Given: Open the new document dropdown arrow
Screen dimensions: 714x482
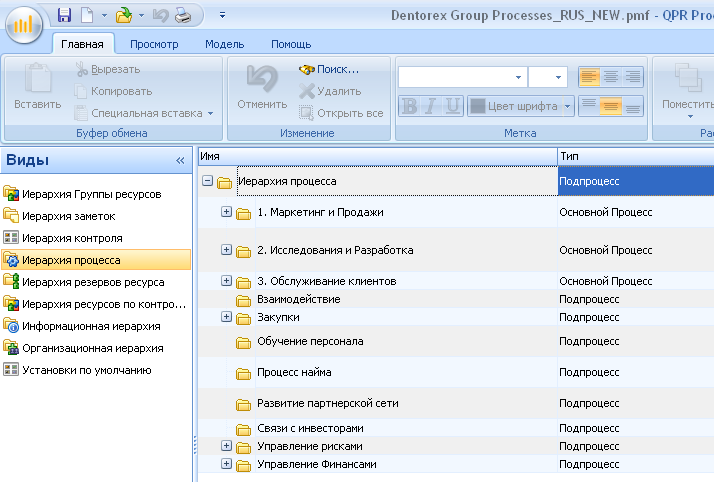Looking at the screenshot, I should point(104,15).
